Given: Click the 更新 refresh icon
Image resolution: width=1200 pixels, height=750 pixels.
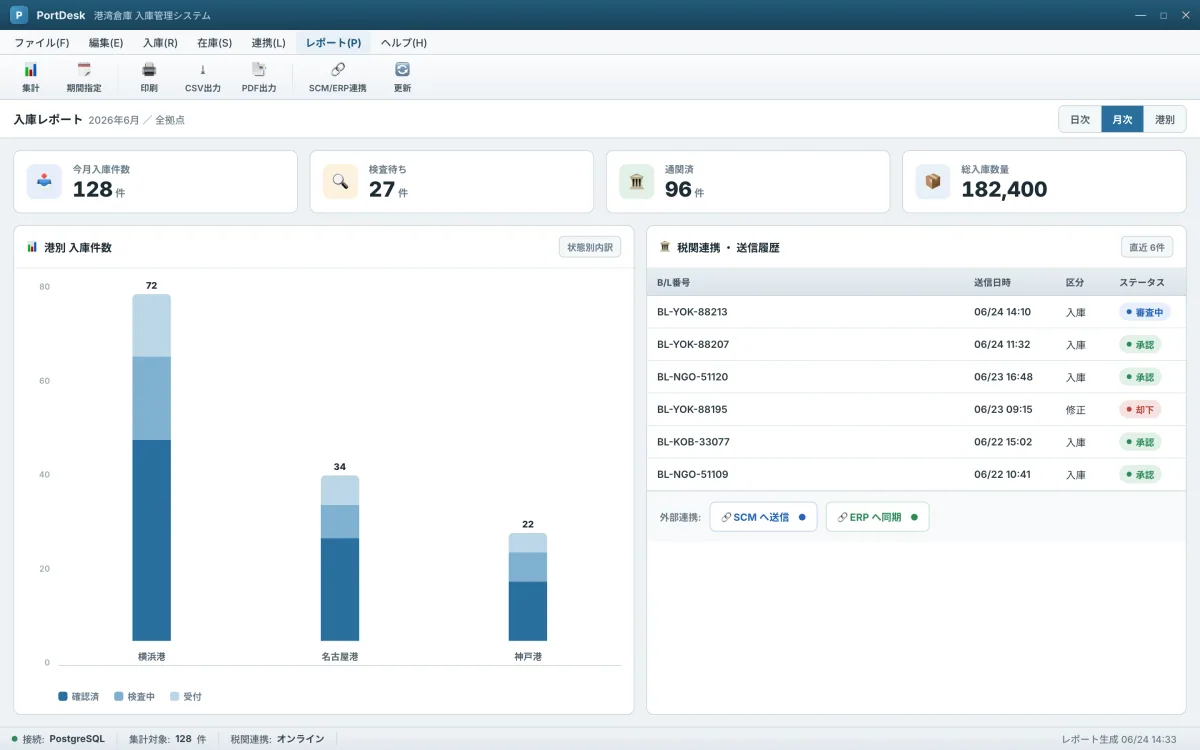Looking at the screenshot, I should (x=402, y=70).
